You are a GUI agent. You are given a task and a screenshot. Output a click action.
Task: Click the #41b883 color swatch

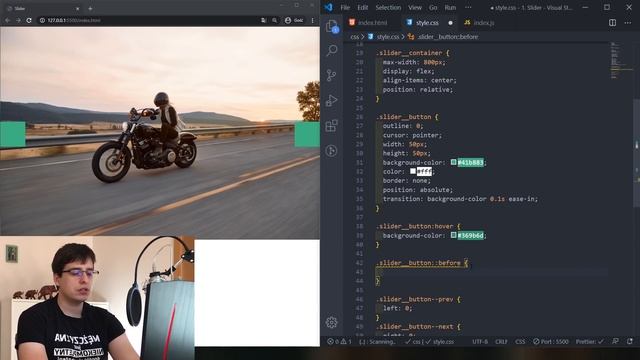pyautogui.click(x=453, y=162)
